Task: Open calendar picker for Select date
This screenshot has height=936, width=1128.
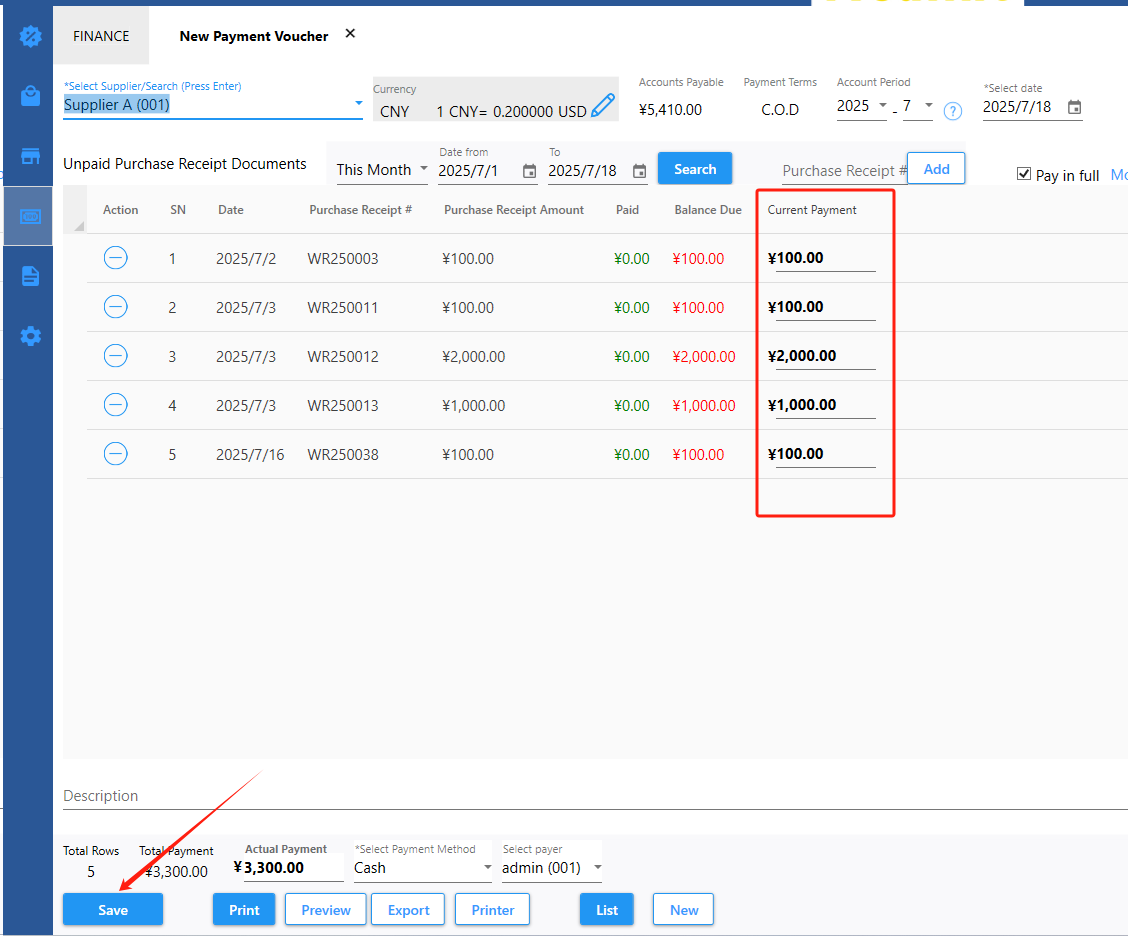Action: click(x=1074, y=107)
